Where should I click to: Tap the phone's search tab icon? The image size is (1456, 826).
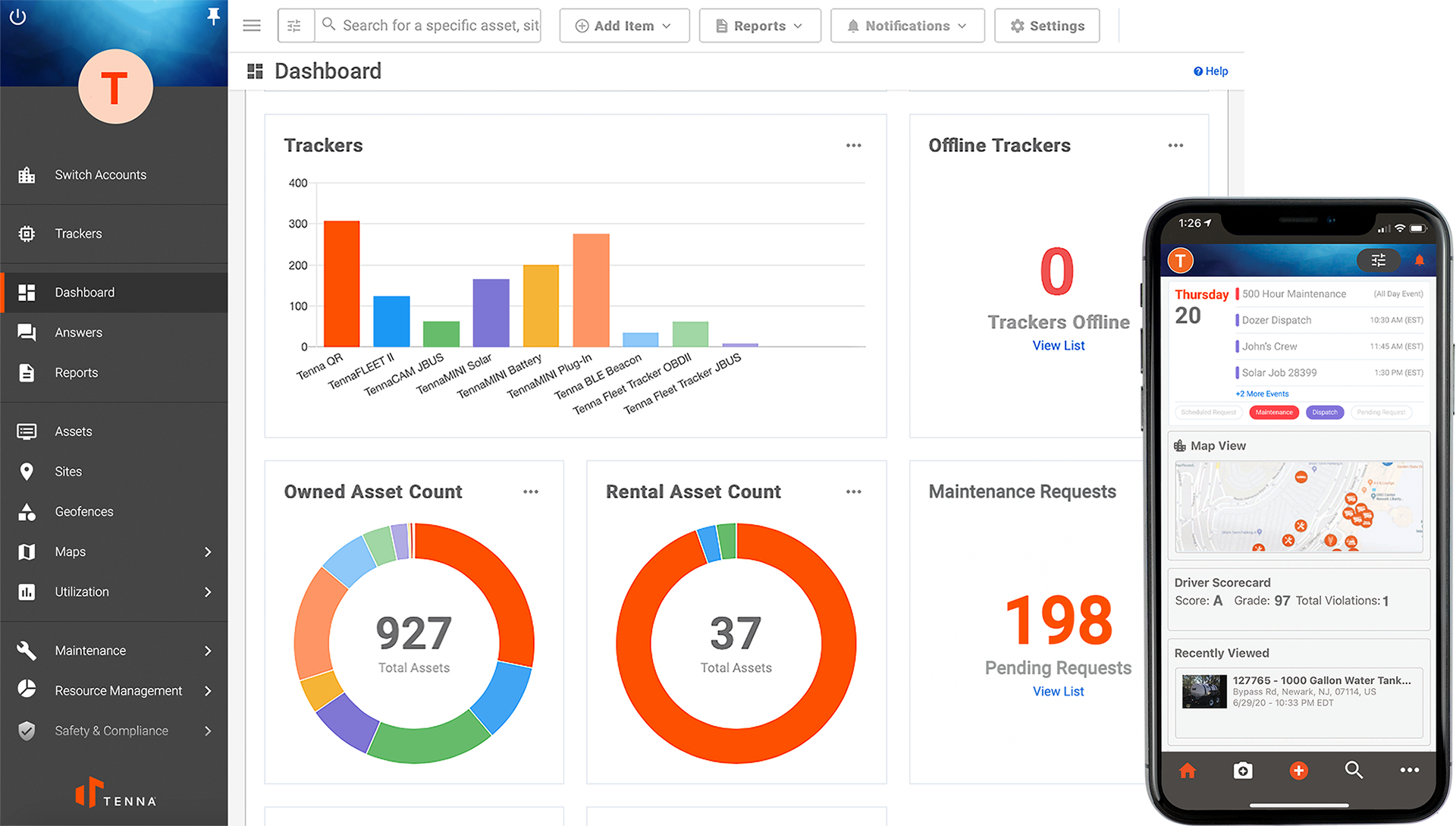click(x=1354, y=771)
